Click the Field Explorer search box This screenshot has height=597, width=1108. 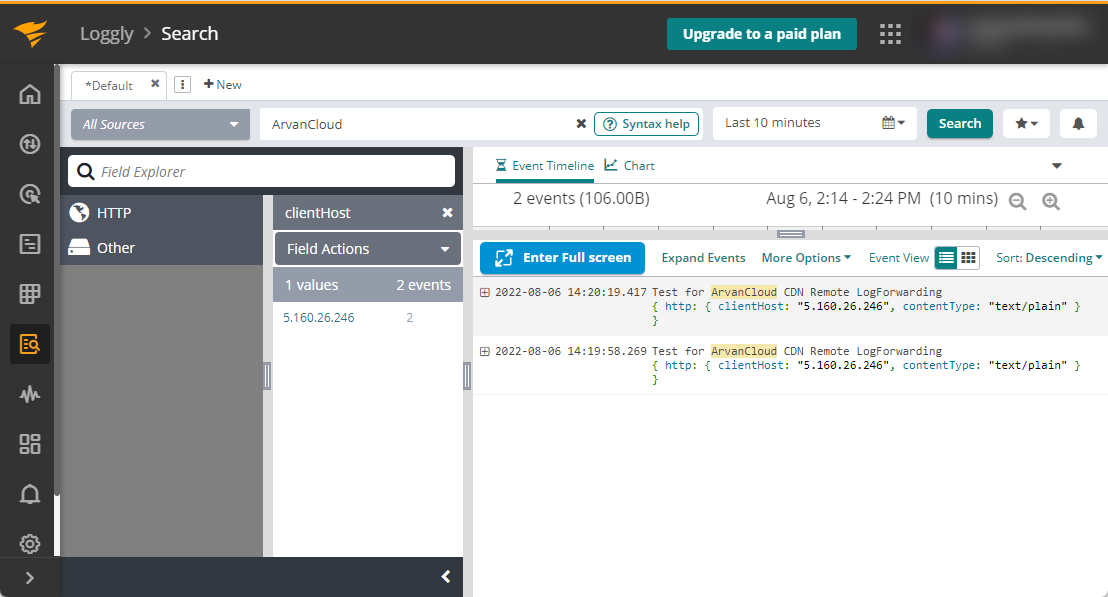(x=261, y=172)
